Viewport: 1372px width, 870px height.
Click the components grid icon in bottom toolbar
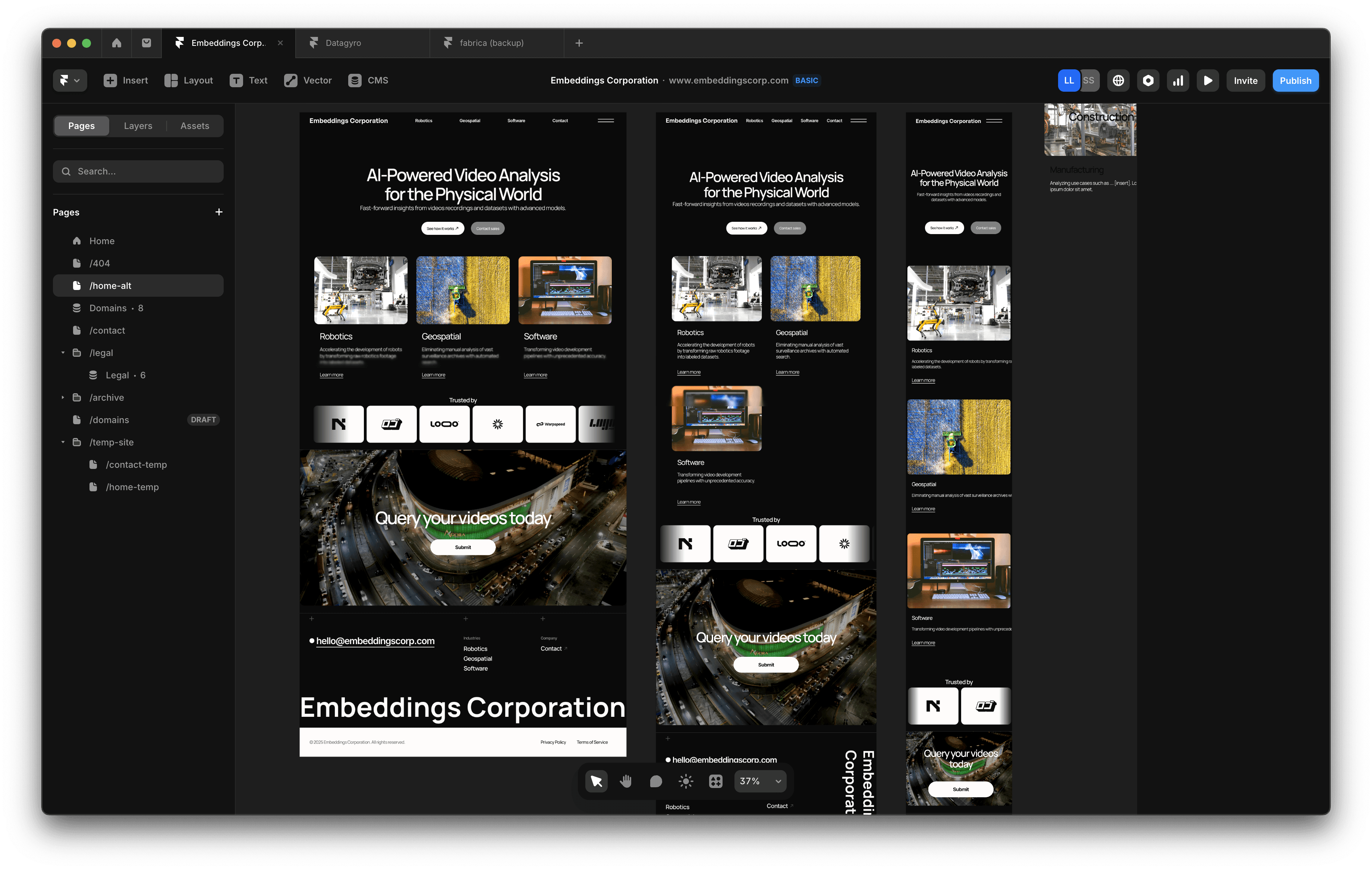click(x=715, y=781)
